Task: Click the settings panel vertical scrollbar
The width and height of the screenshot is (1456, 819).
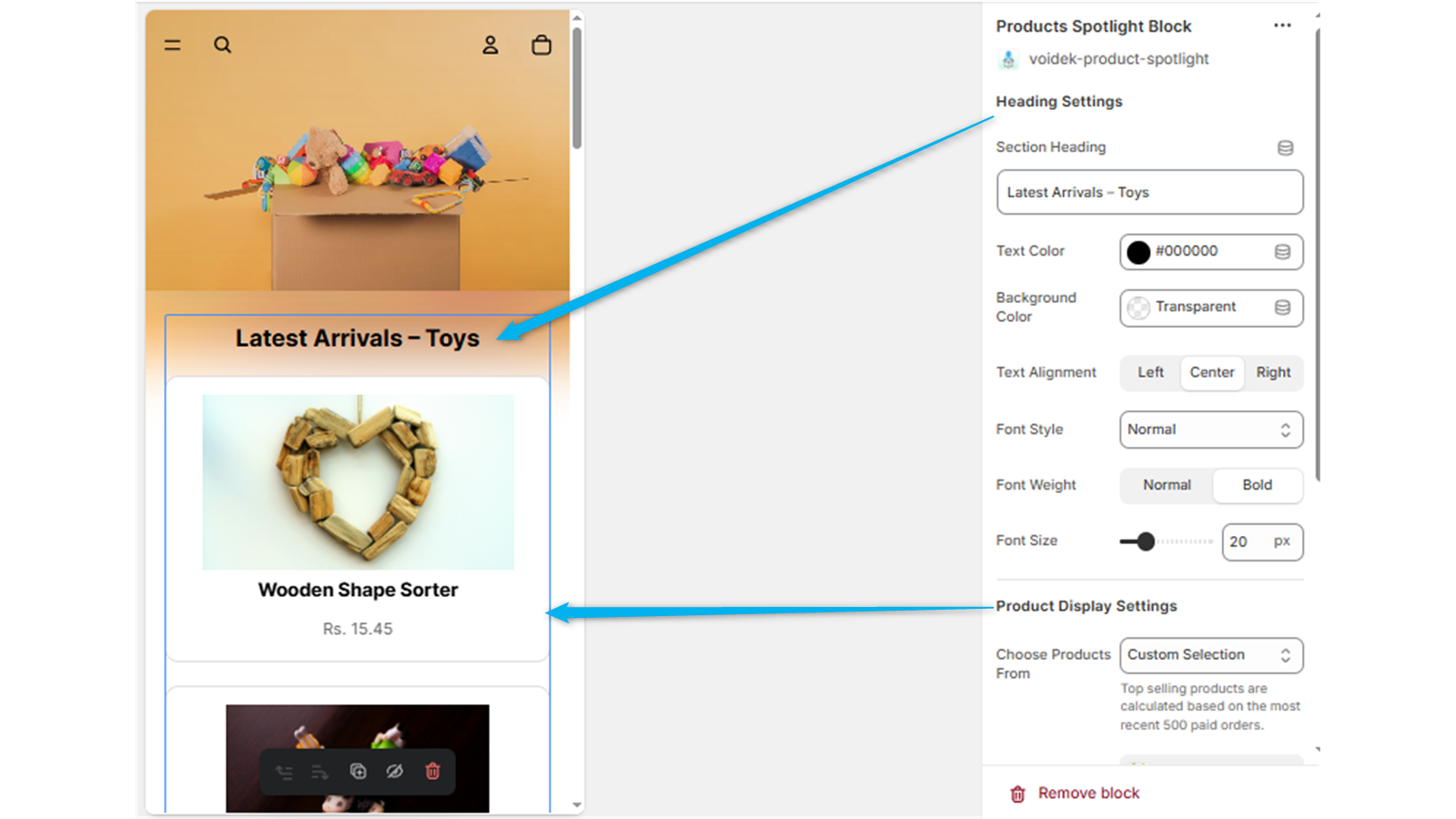Action: pyautogui.click(x=1317, y=255)
